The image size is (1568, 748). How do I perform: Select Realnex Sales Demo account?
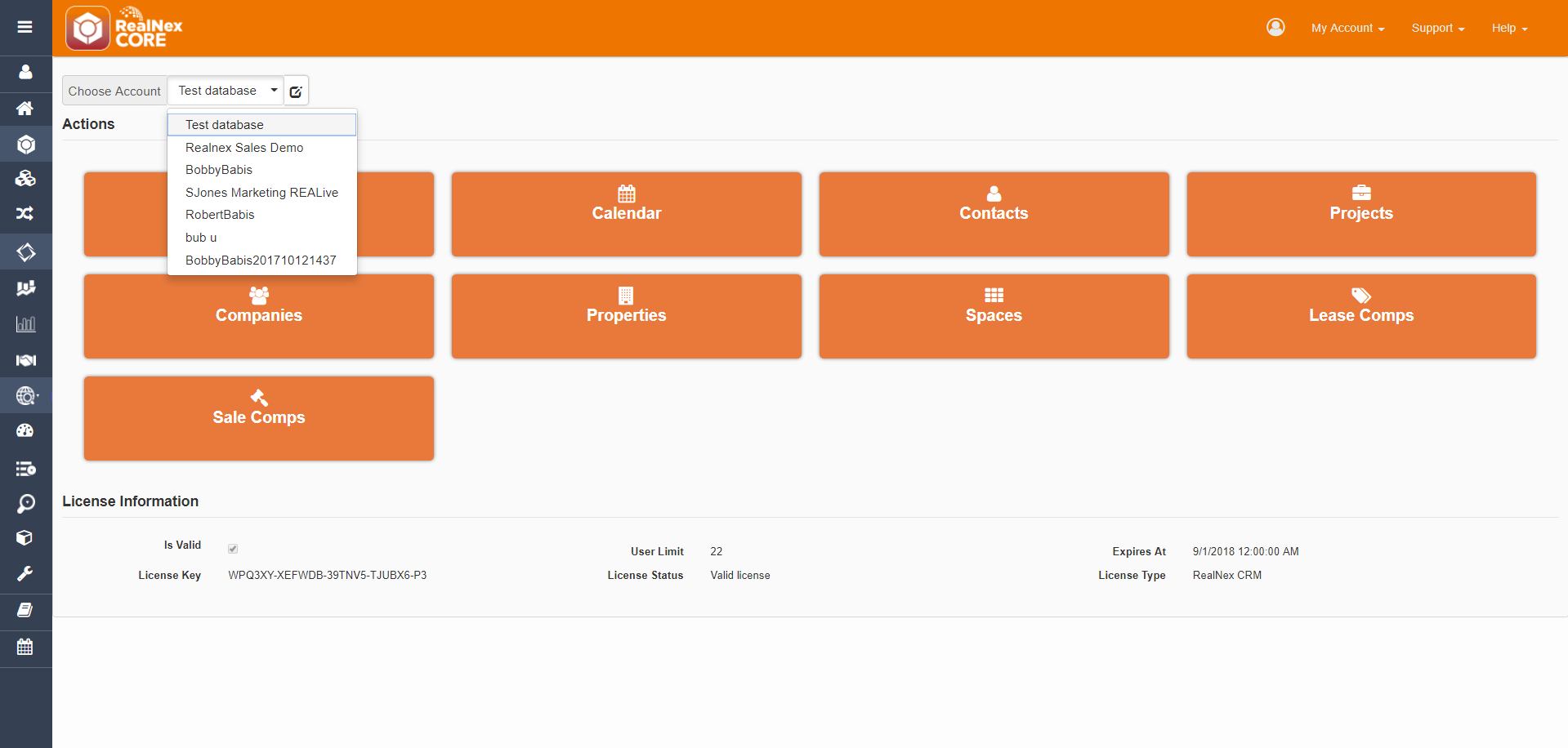point(262,148)
